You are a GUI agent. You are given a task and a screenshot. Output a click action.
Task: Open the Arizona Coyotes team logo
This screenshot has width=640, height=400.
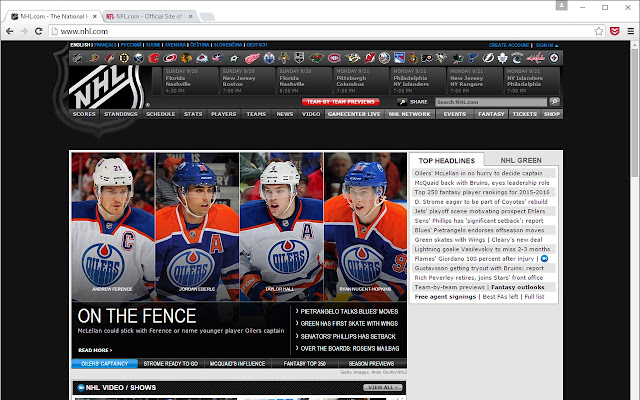[109, 58]
